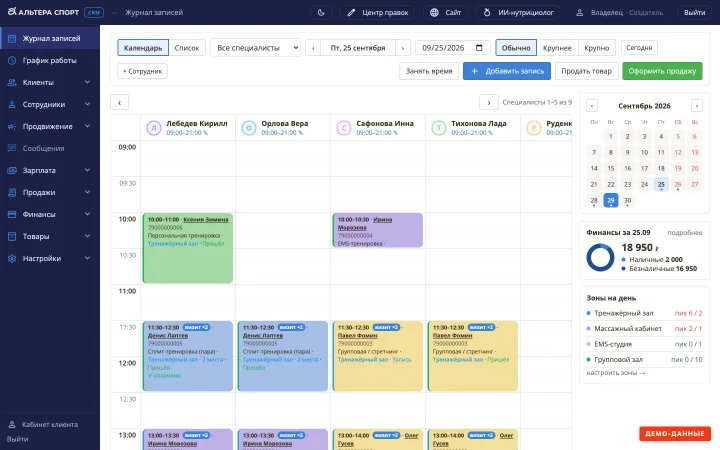Open Все специалисты dropdown
Screen dimensions: 720x450
click(x=255, y=48)
